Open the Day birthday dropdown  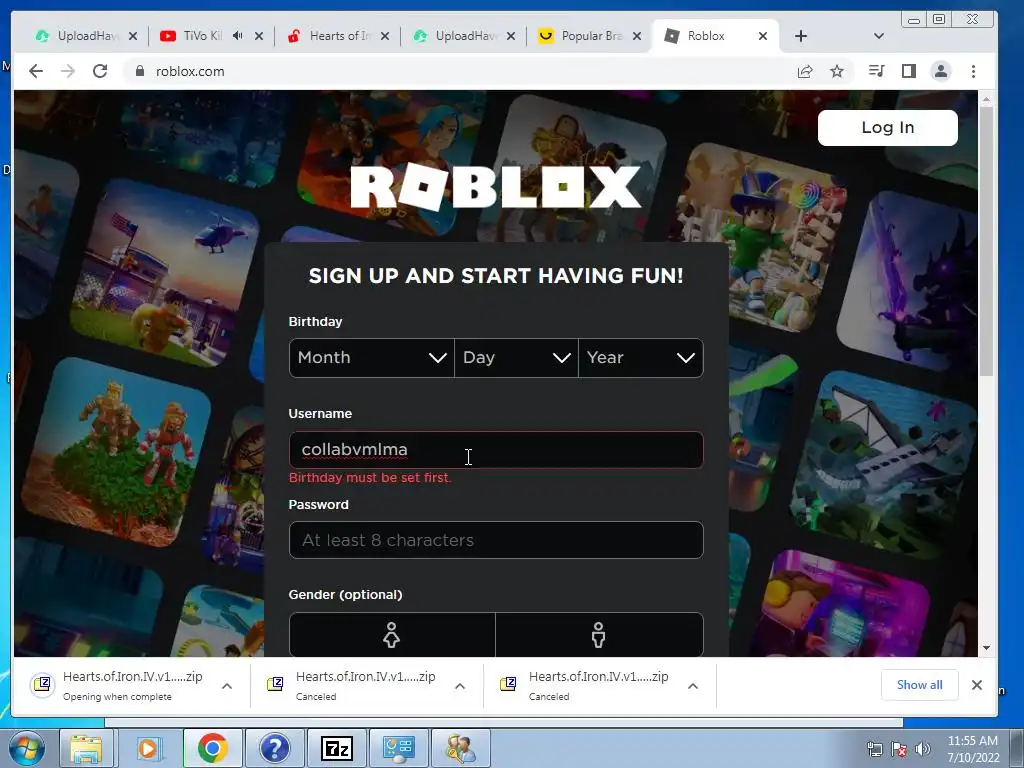[x=516, y=358]
